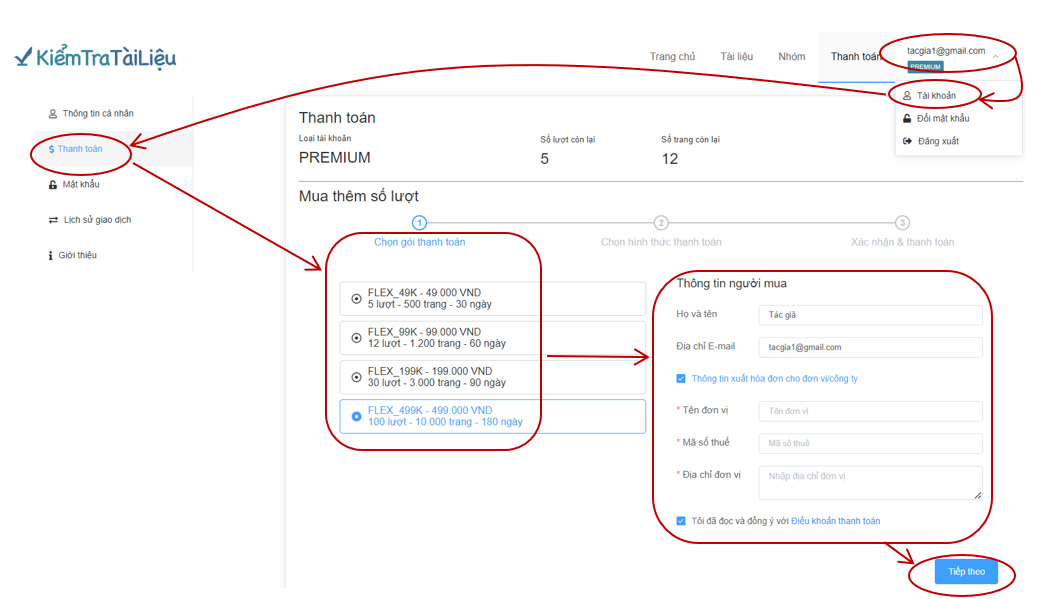Screen dimensions: 1039x599
Task: Click the logout icon beside Đăng xuất
Action: pyautogui.click(x=907, y=140)
